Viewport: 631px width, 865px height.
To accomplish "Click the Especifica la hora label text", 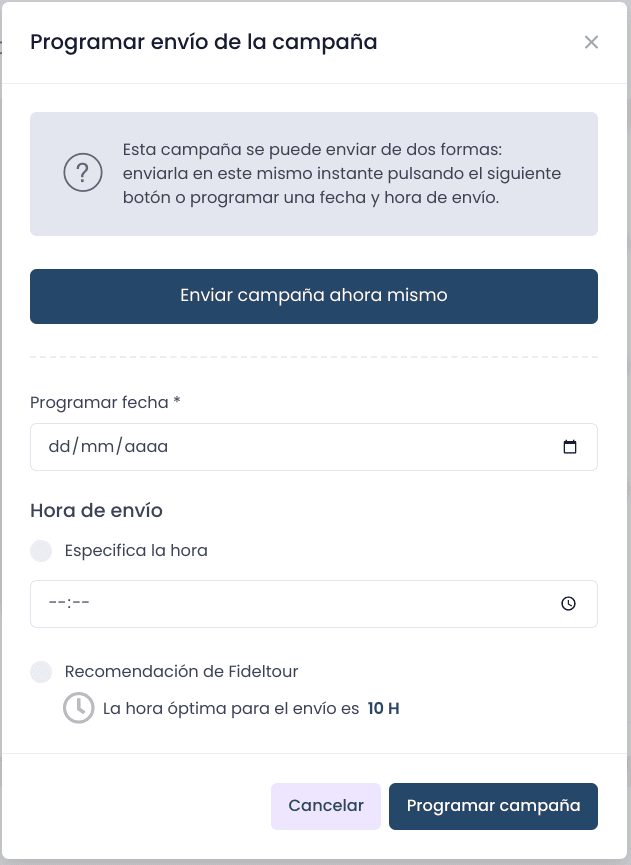I will tap(136, 551).
